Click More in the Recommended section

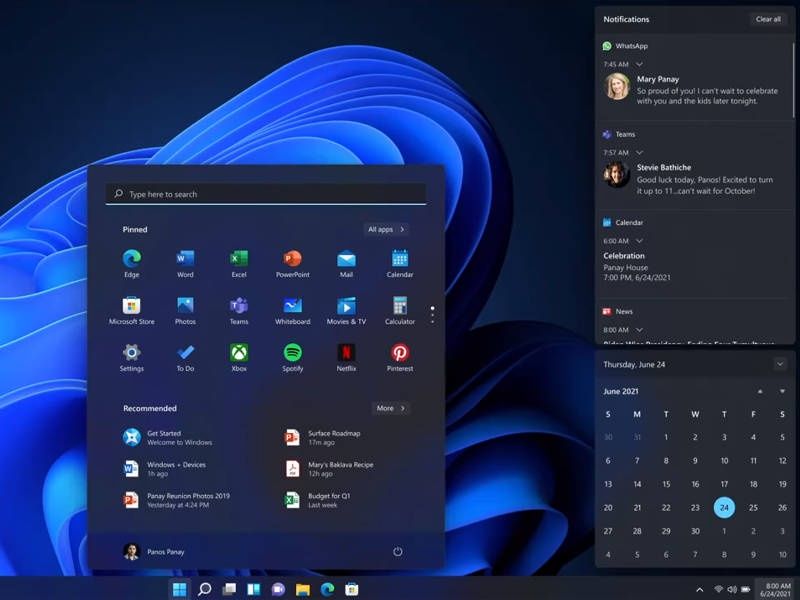[x=391, y=408]
